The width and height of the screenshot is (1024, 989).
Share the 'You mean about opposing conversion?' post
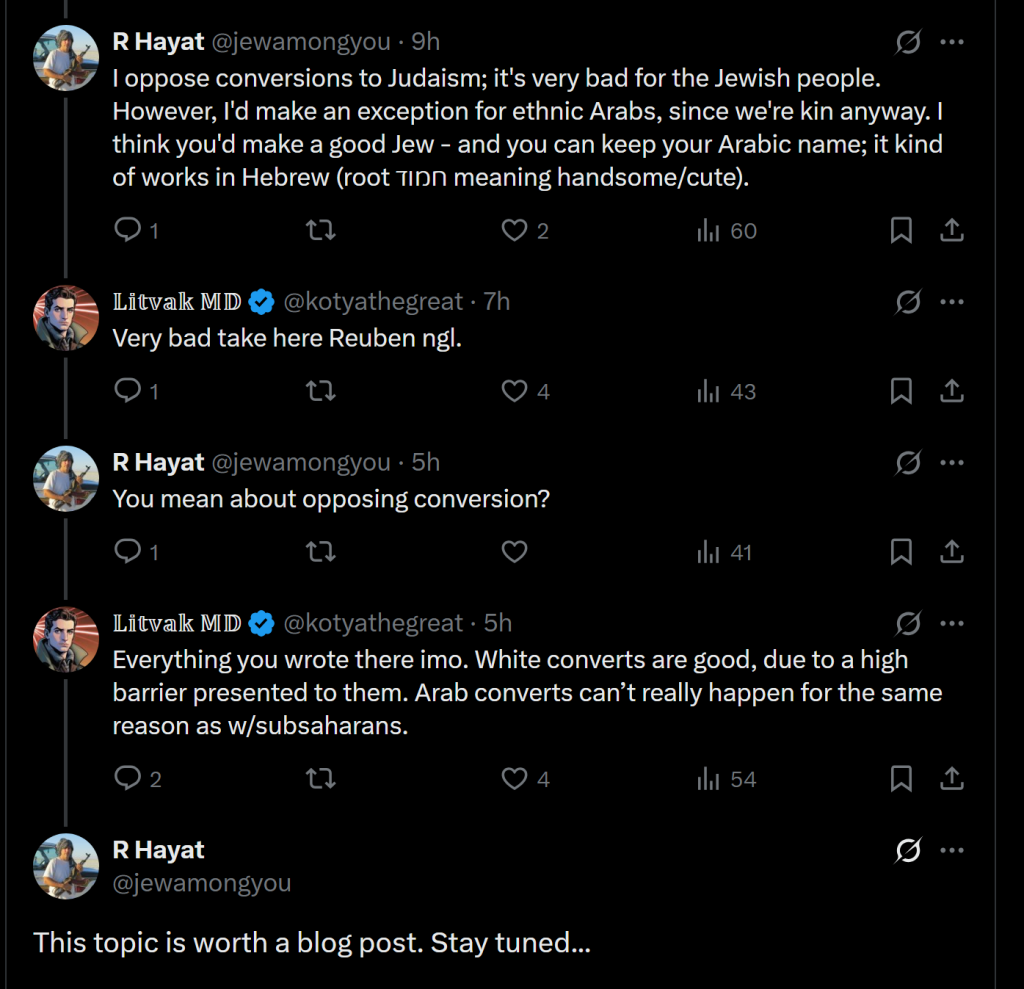point(953,552)
